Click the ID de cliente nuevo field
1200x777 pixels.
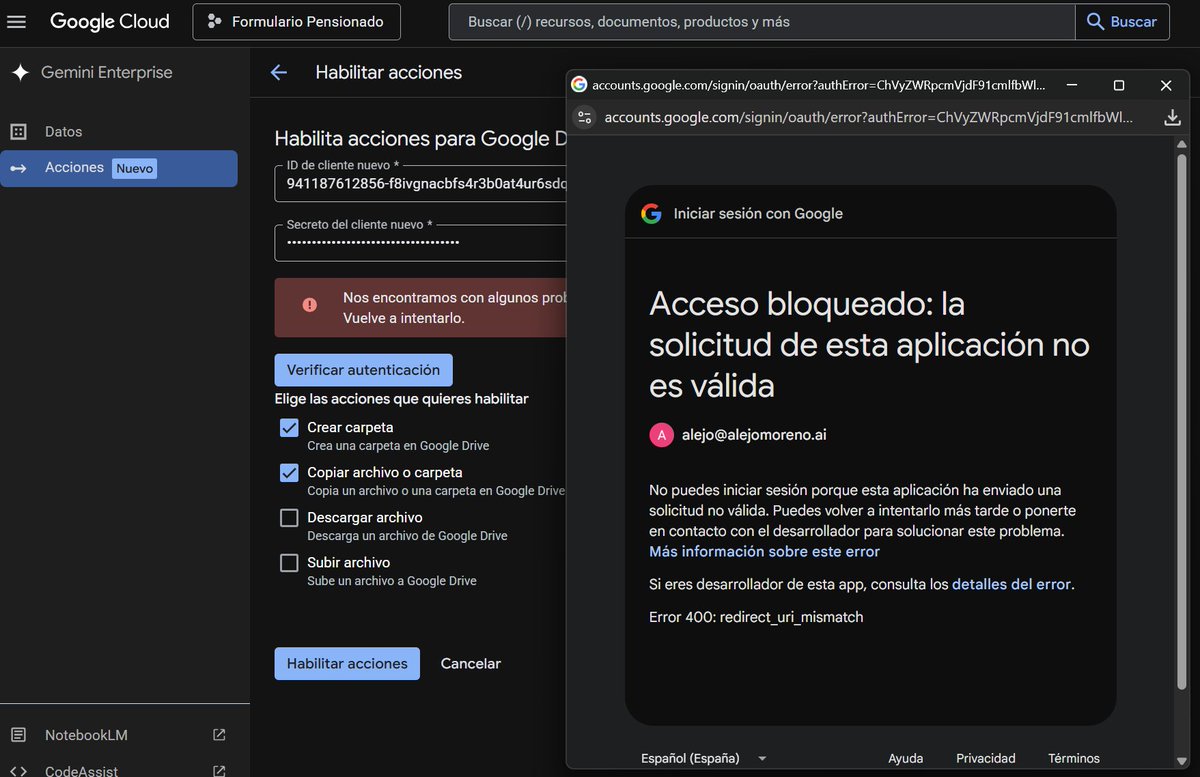pos(421,184)
